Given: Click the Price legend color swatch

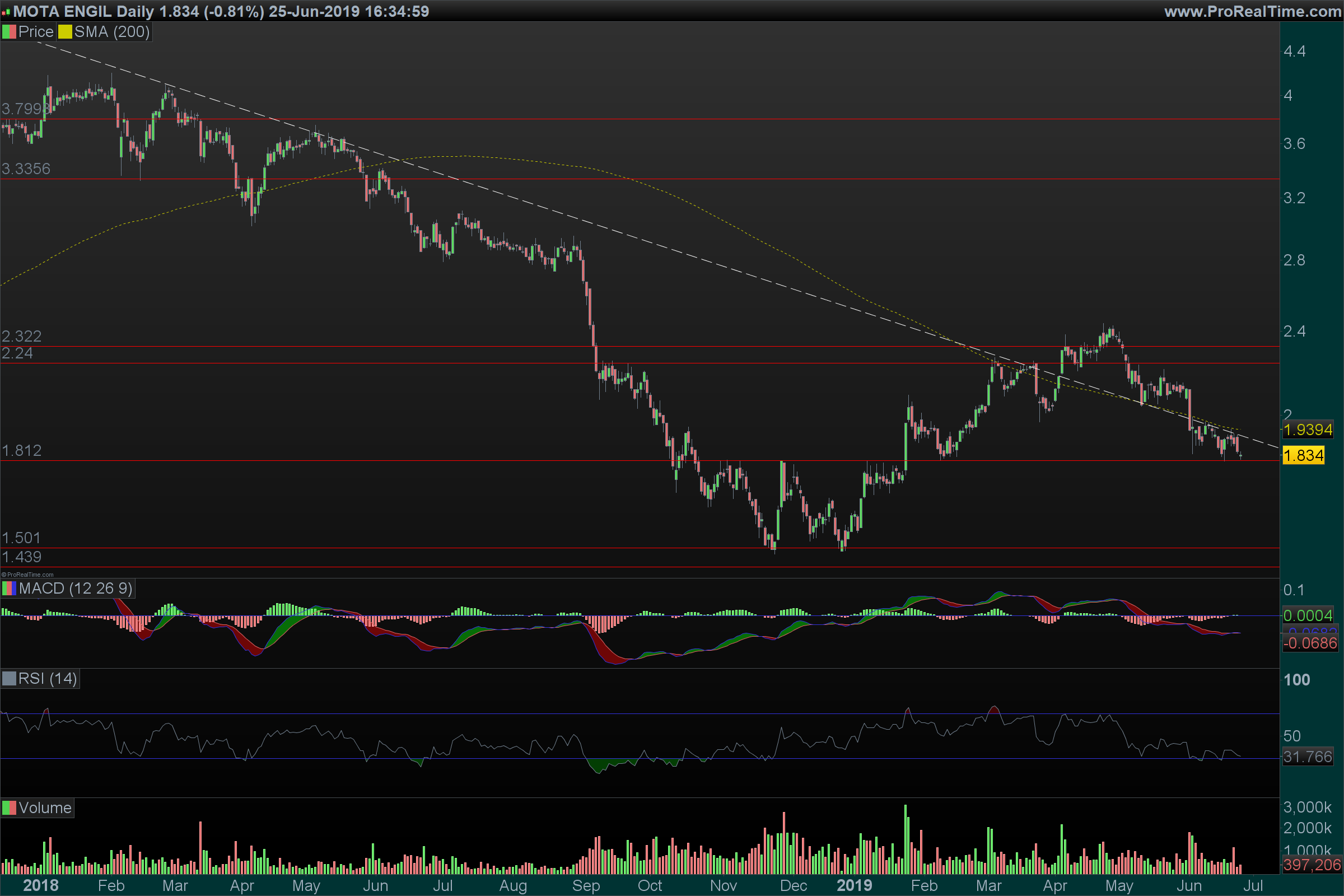Looking at the screenshot, I should (9, 32).
